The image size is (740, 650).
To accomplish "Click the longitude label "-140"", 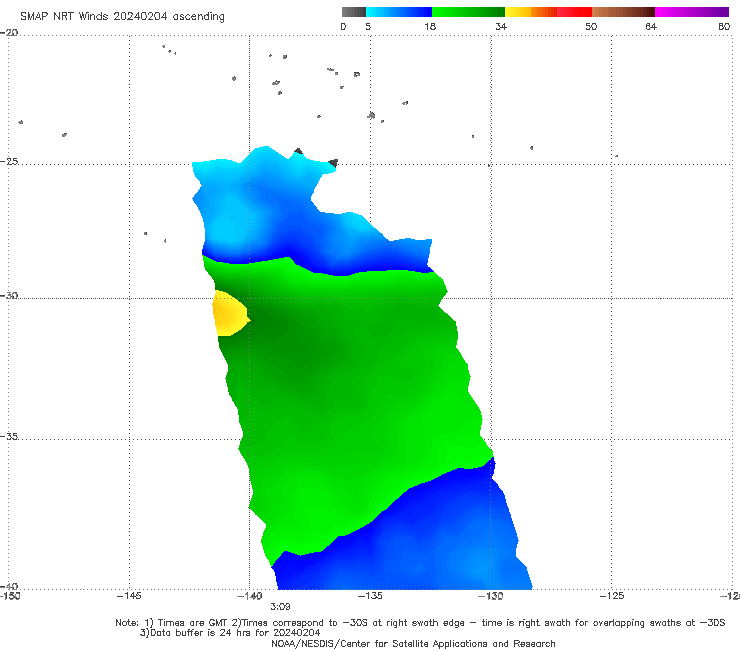I will 250,596.
